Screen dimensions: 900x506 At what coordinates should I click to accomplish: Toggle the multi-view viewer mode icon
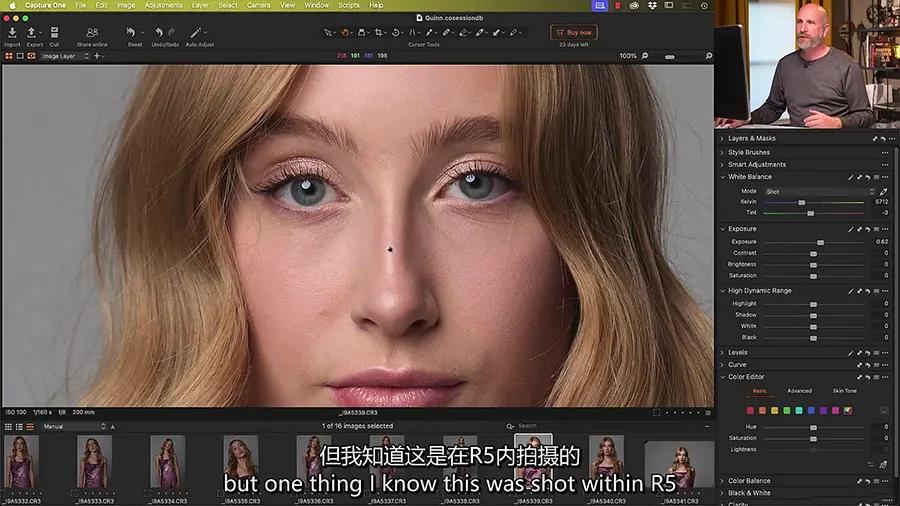[9, 56]
